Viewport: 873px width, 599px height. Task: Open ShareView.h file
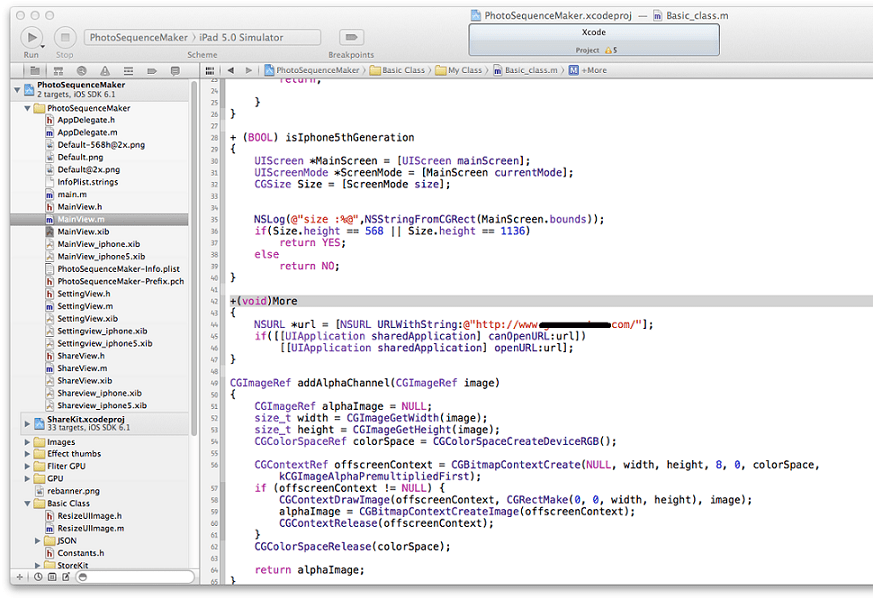coord(81,356)
